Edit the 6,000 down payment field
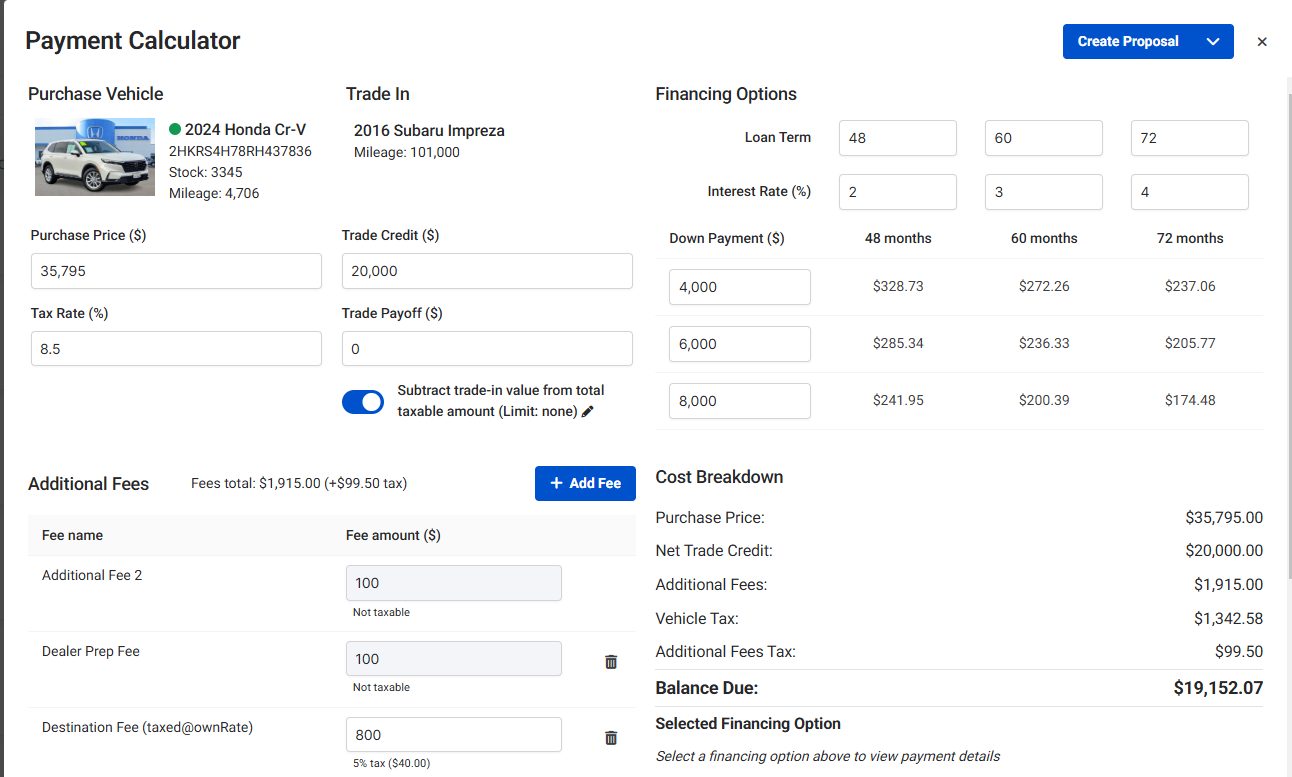 point(739,344)
